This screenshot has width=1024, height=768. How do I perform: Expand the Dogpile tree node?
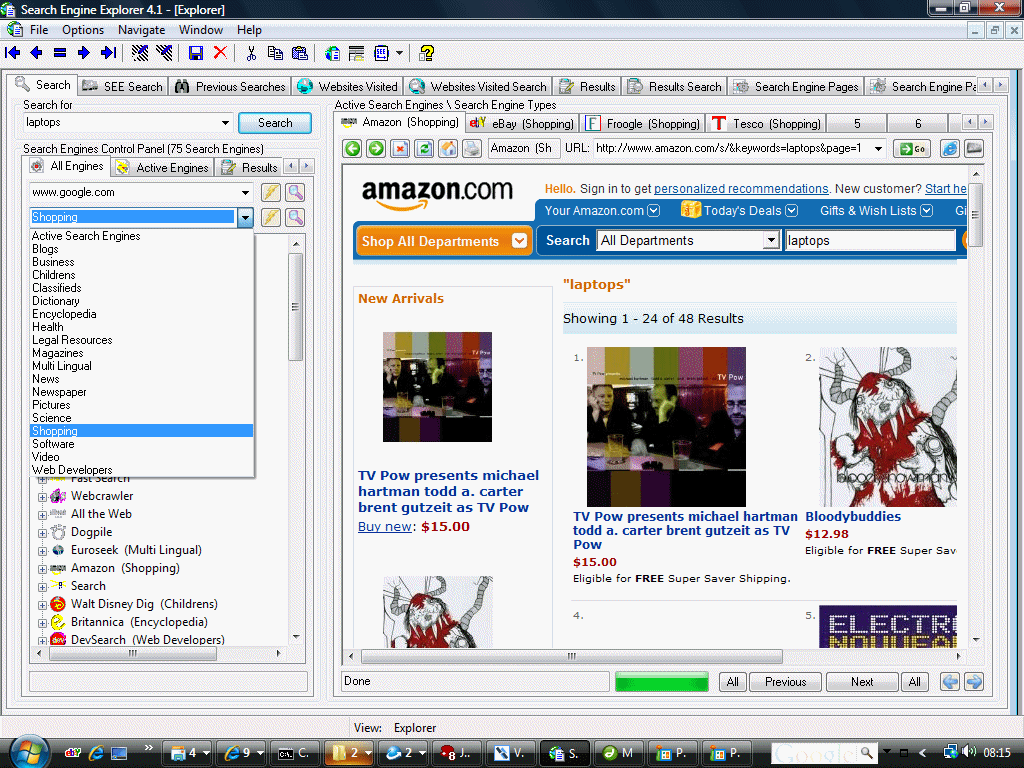click(x=43, y=532)
